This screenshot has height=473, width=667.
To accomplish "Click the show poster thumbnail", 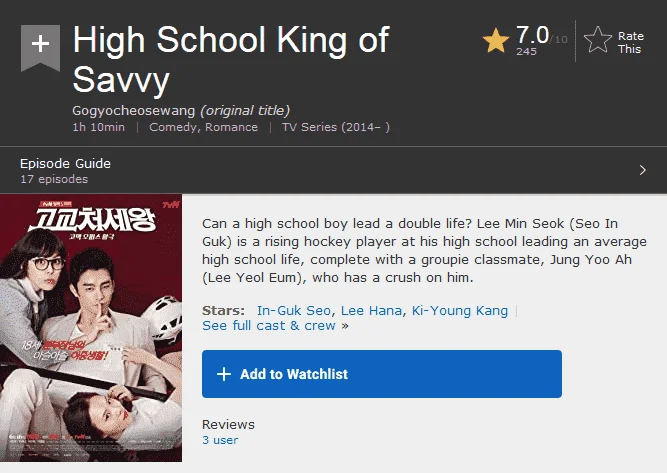I will coord(91,328).
